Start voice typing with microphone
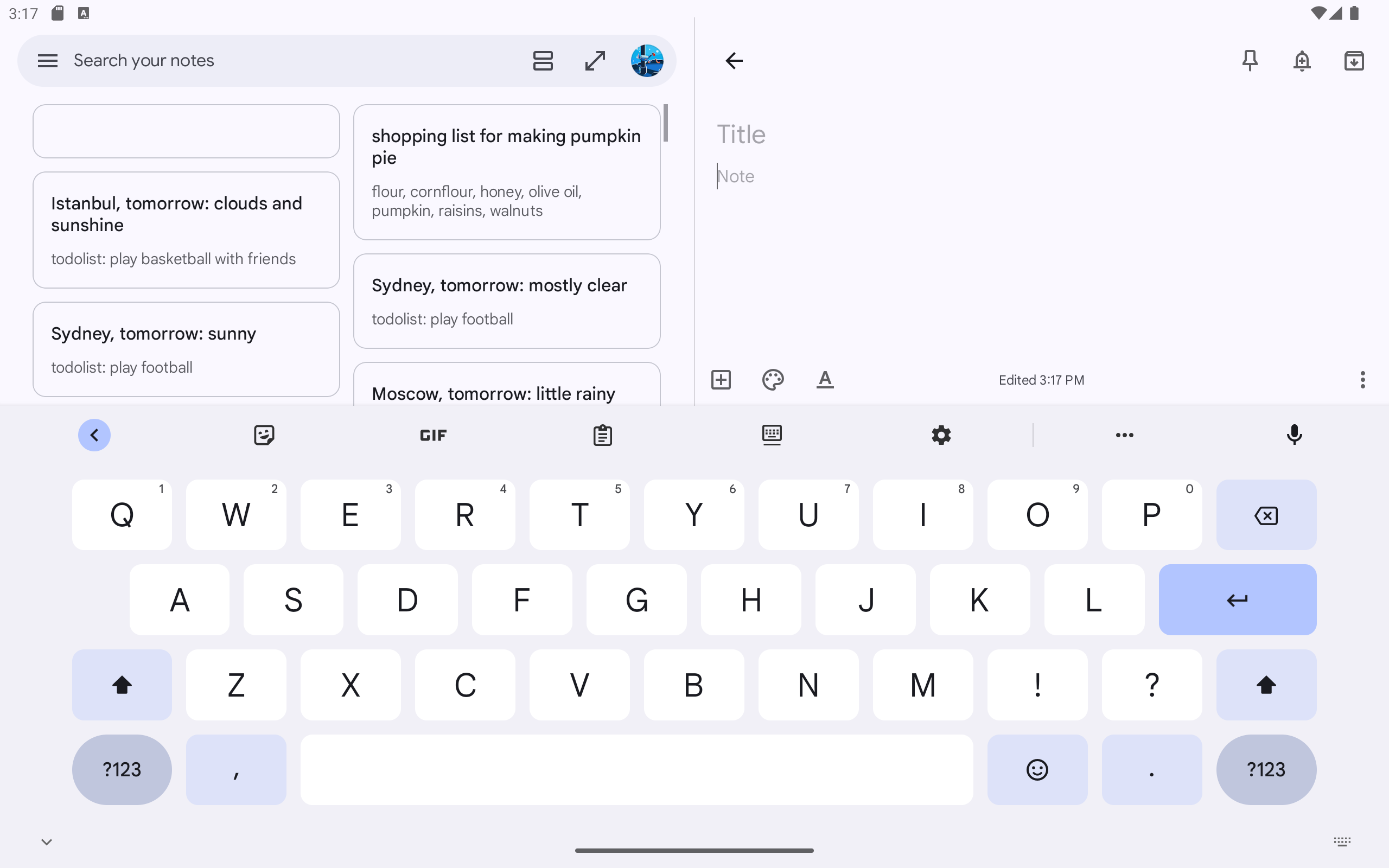 click(x=1294, y=435)
